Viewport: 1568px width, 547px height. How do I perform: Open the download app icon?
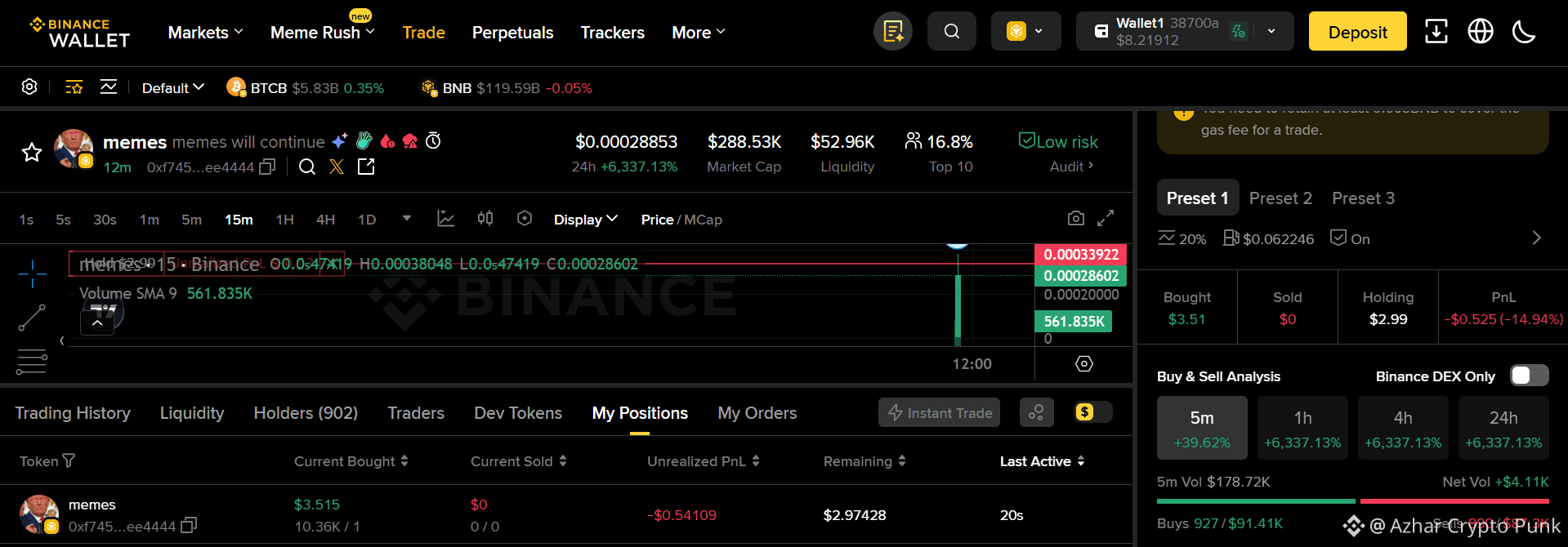pos(1436,32)
